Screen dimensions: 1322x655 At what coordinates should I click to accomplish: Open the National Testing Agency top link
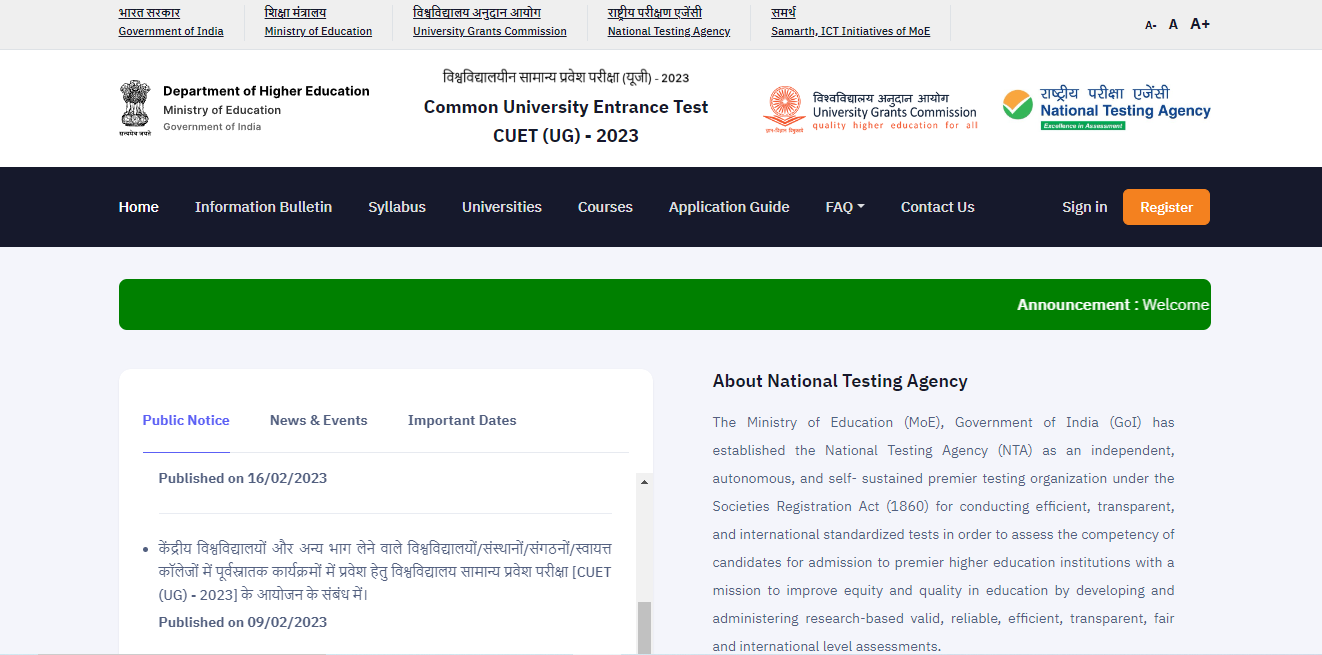click(669, 31)
